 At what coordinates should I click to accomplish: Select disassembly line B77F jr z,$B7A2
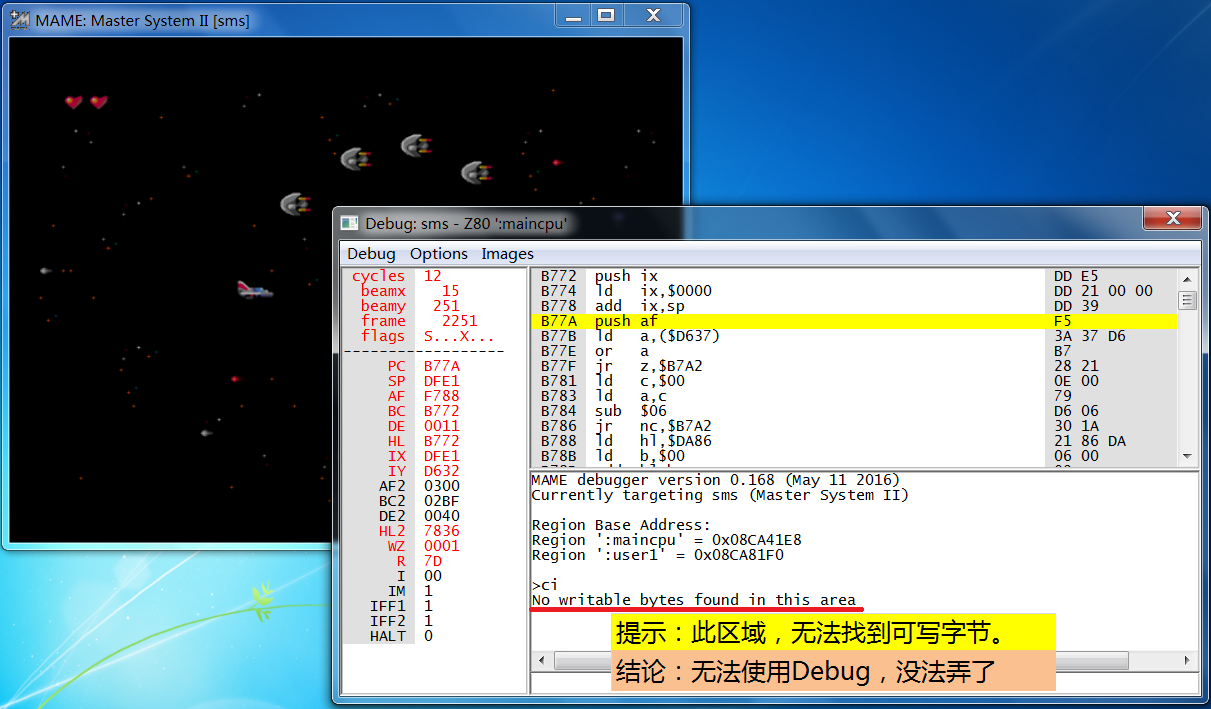click(x=854, y=366)
